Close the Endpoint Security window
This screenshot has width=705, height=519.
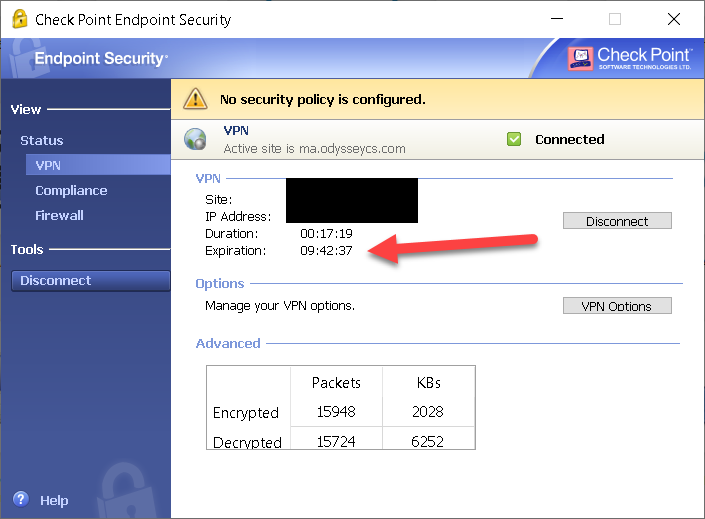(x=669, y=19)
